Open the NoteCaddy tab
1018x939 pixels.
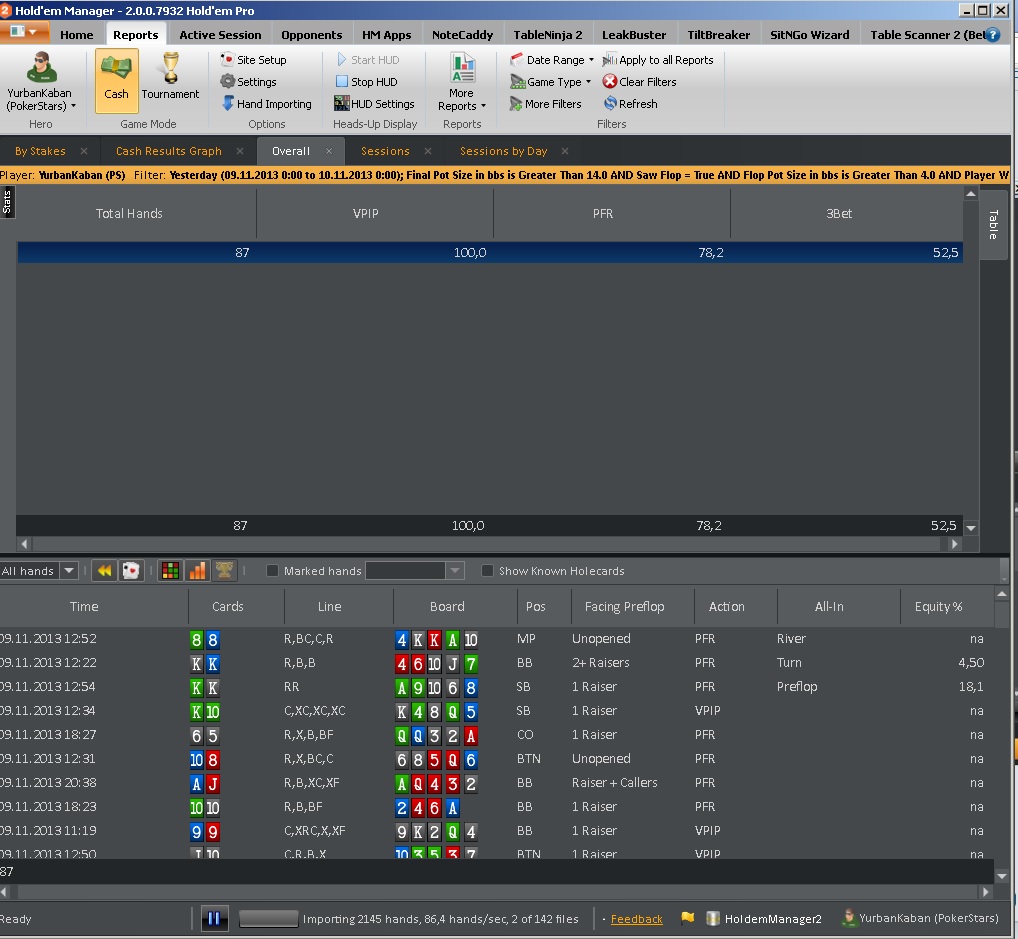coord(462,35)
